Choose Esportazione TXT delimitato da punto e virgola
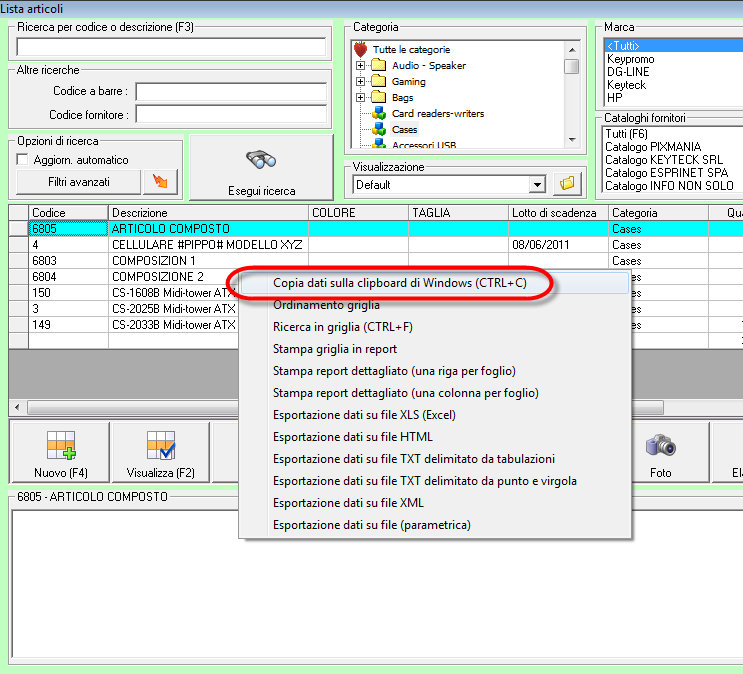The width and height of the screenshot is (743, 674). [435, 481]
